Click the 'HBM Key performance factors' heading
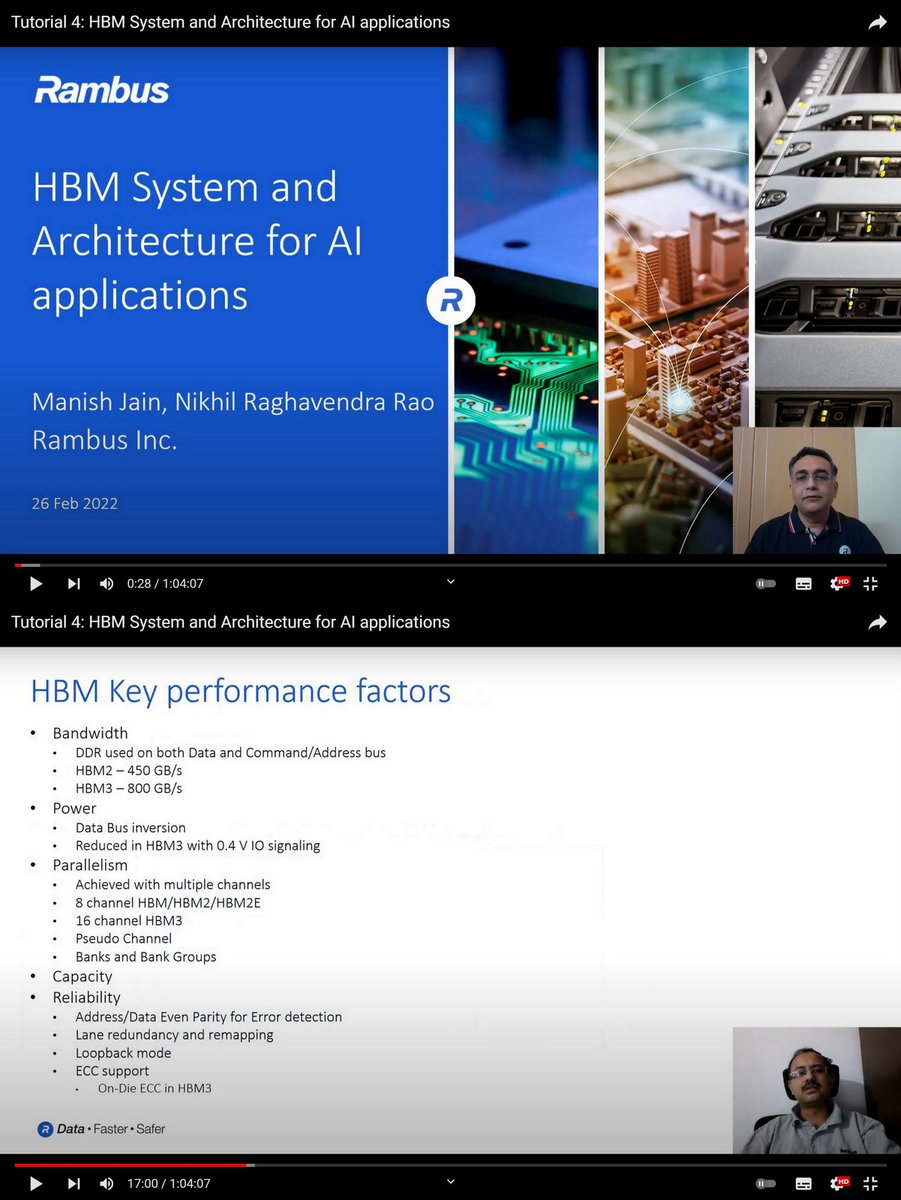 (x=241, y=691)
